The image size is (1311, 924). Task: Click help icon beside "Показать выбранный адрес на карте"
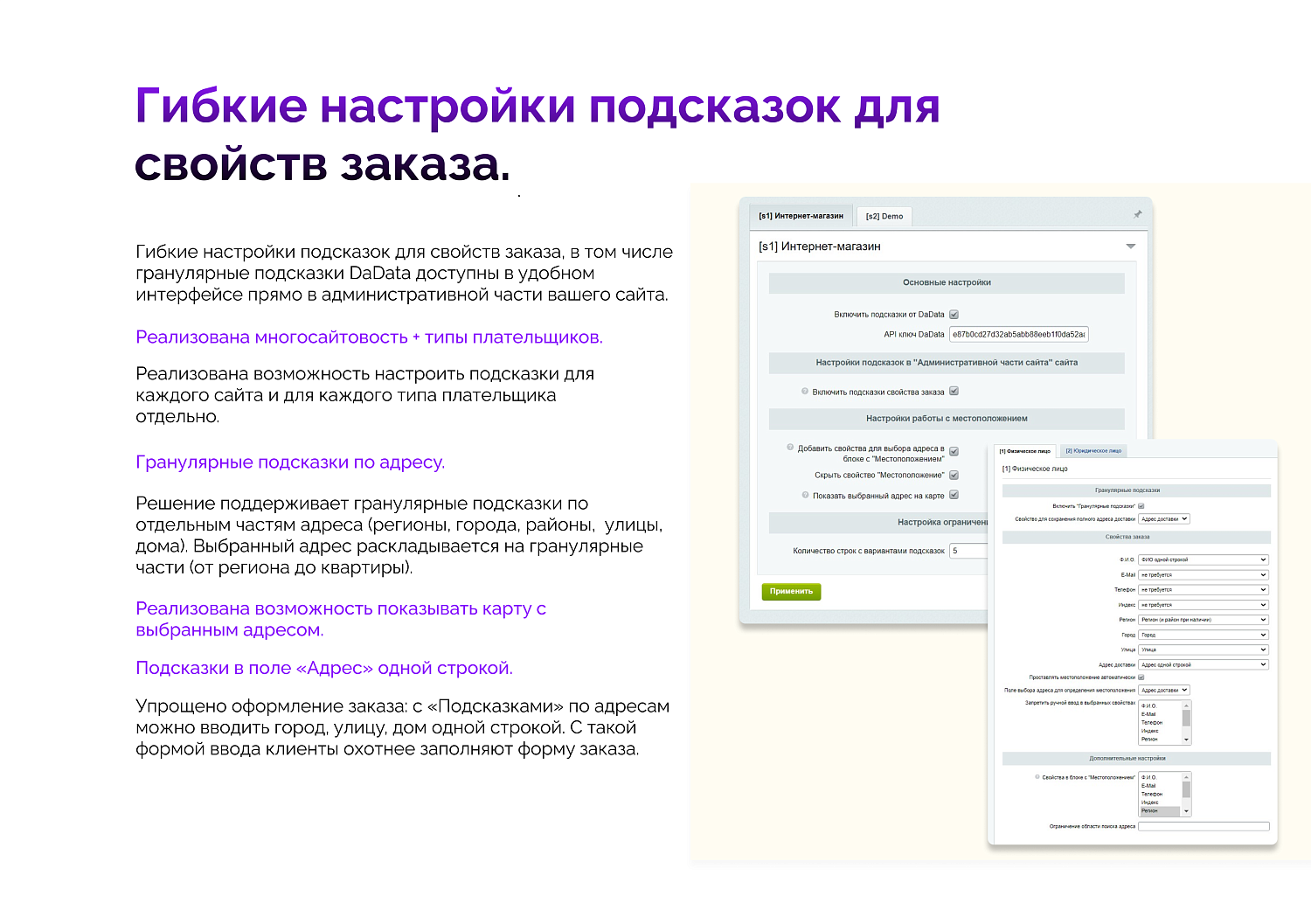pos(804,495)
